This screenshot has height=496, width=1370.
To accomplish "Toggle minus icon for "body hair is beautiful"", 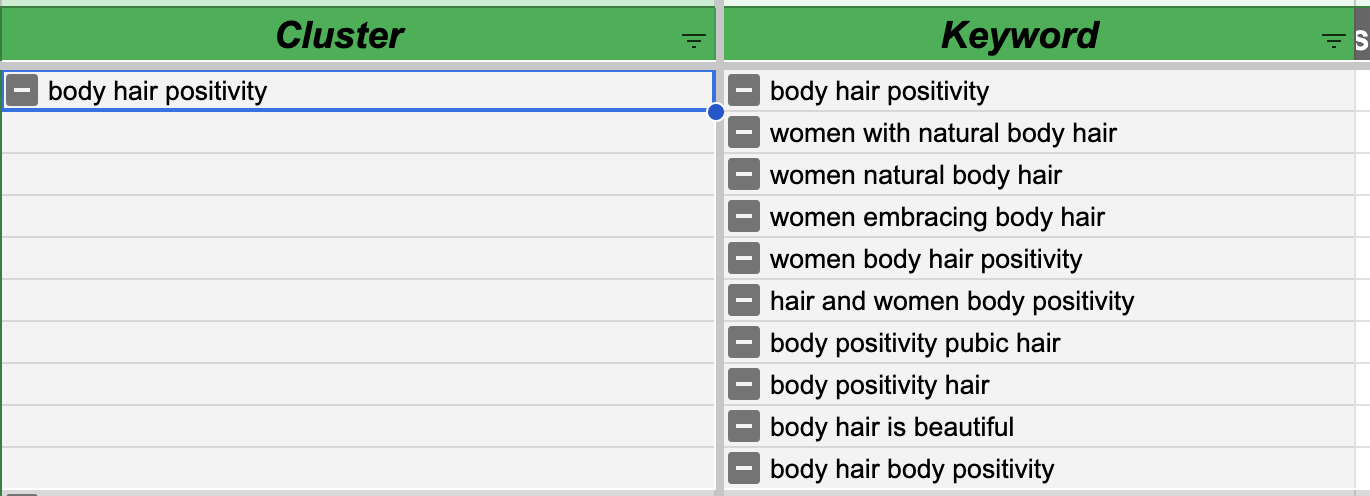I will pyautogui.click(x=743, y=427).
